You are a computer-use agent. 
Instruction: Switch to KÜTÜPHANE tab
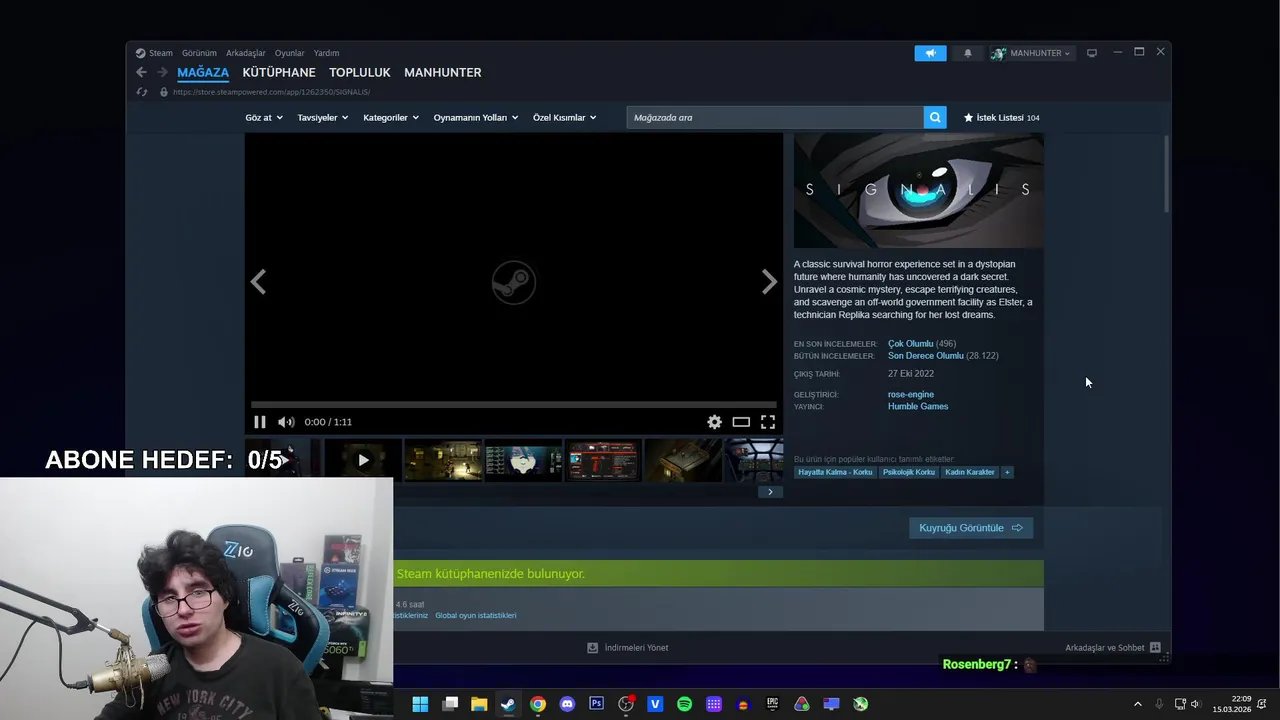pos(279,73)
